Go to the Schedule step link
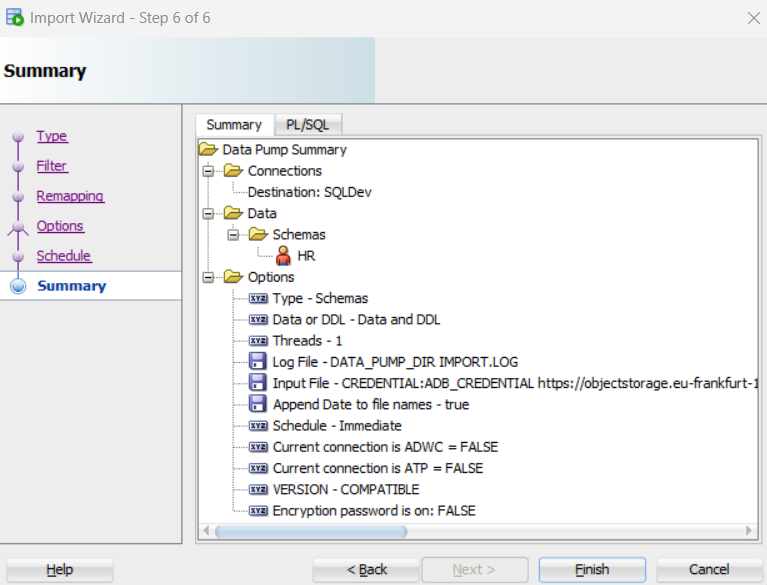This screenshot has width=767, height=585. [x=64, y=256]
